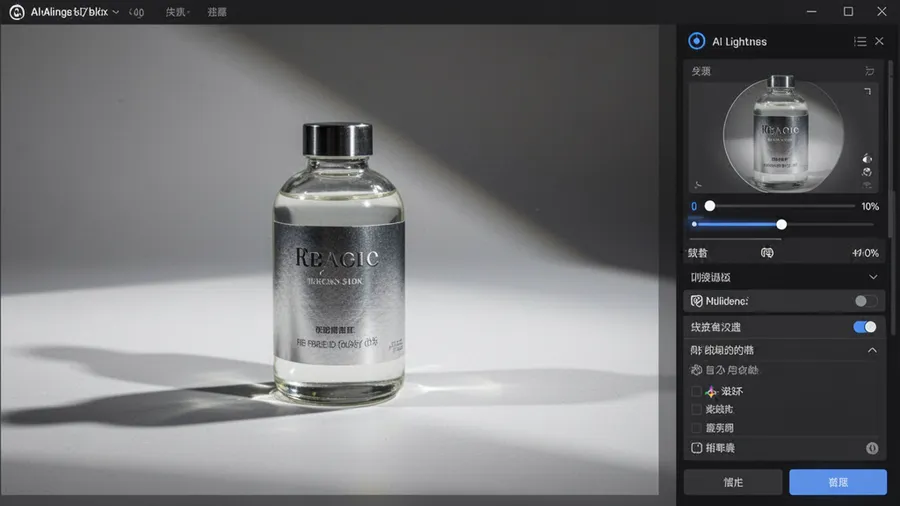The height and width of the screenshot is (506, 900).
Task: Click the panel's vertical scrollbar
Action: pyautogui.click(x=891, y=149)
